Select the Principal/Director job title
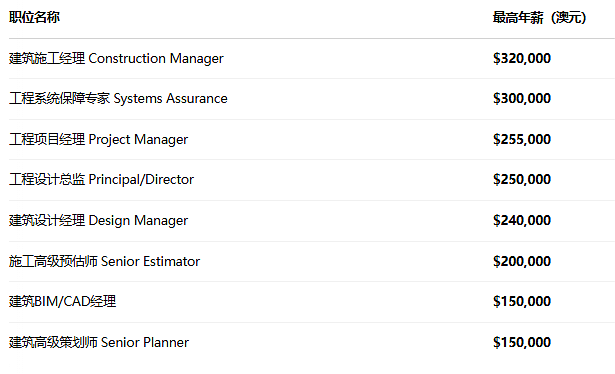 [x=101, y=180]
